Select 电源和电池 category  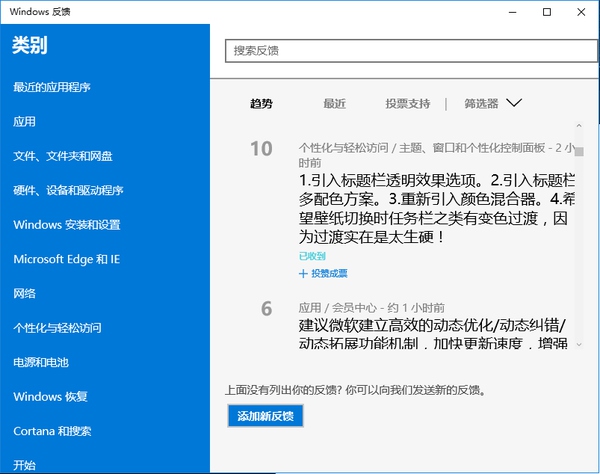coord(40,362)
